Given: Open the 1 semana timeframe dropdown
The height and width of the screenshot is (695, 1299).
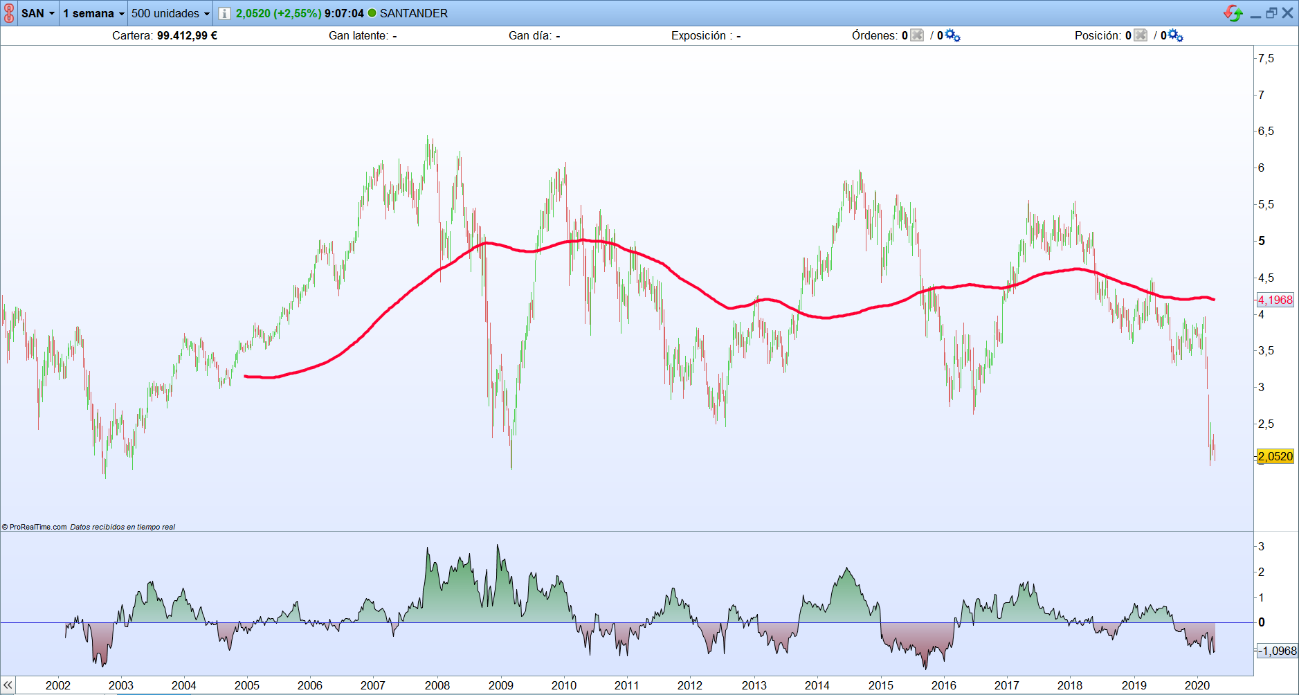Looking at the screenshot, I should [93, 14].
